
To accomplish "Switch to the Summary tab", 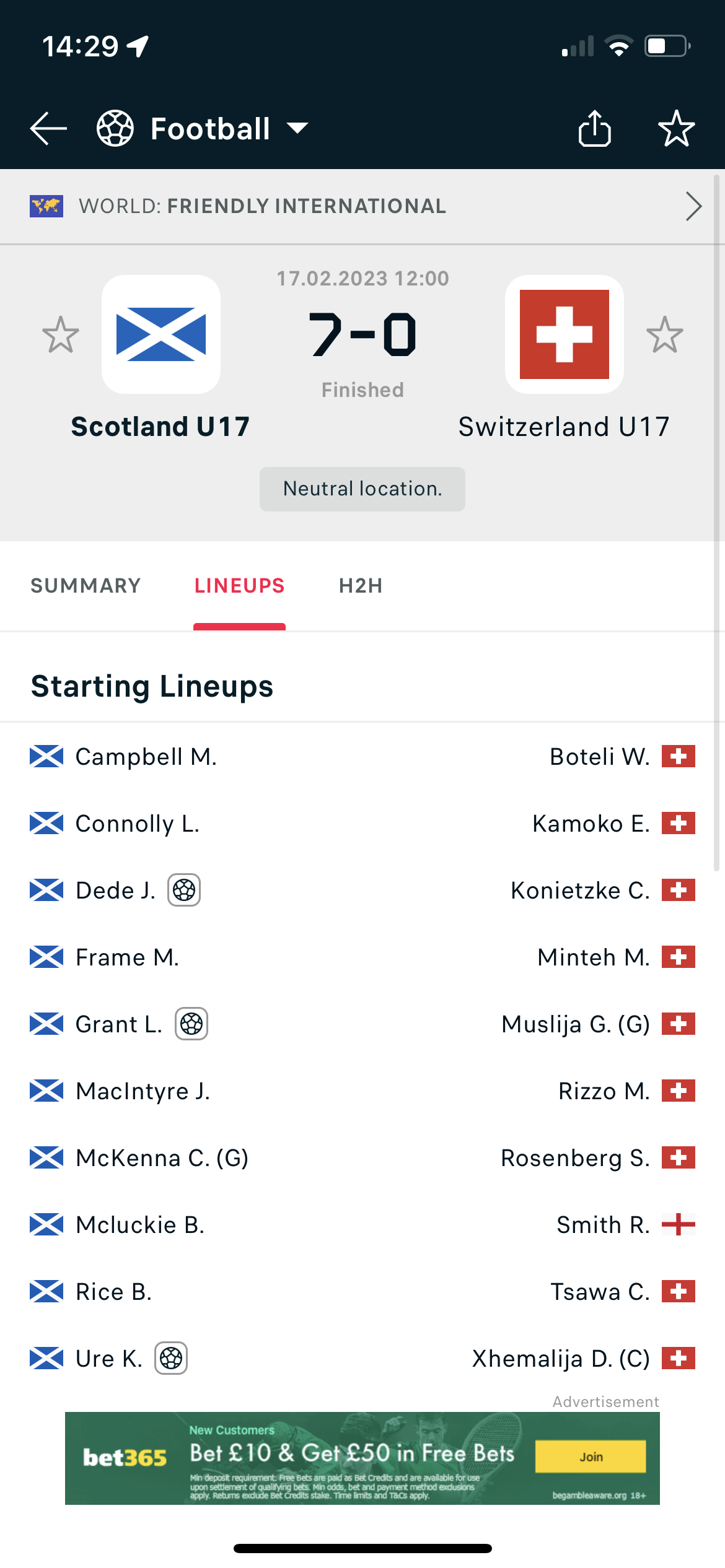I will click(86, 586).
